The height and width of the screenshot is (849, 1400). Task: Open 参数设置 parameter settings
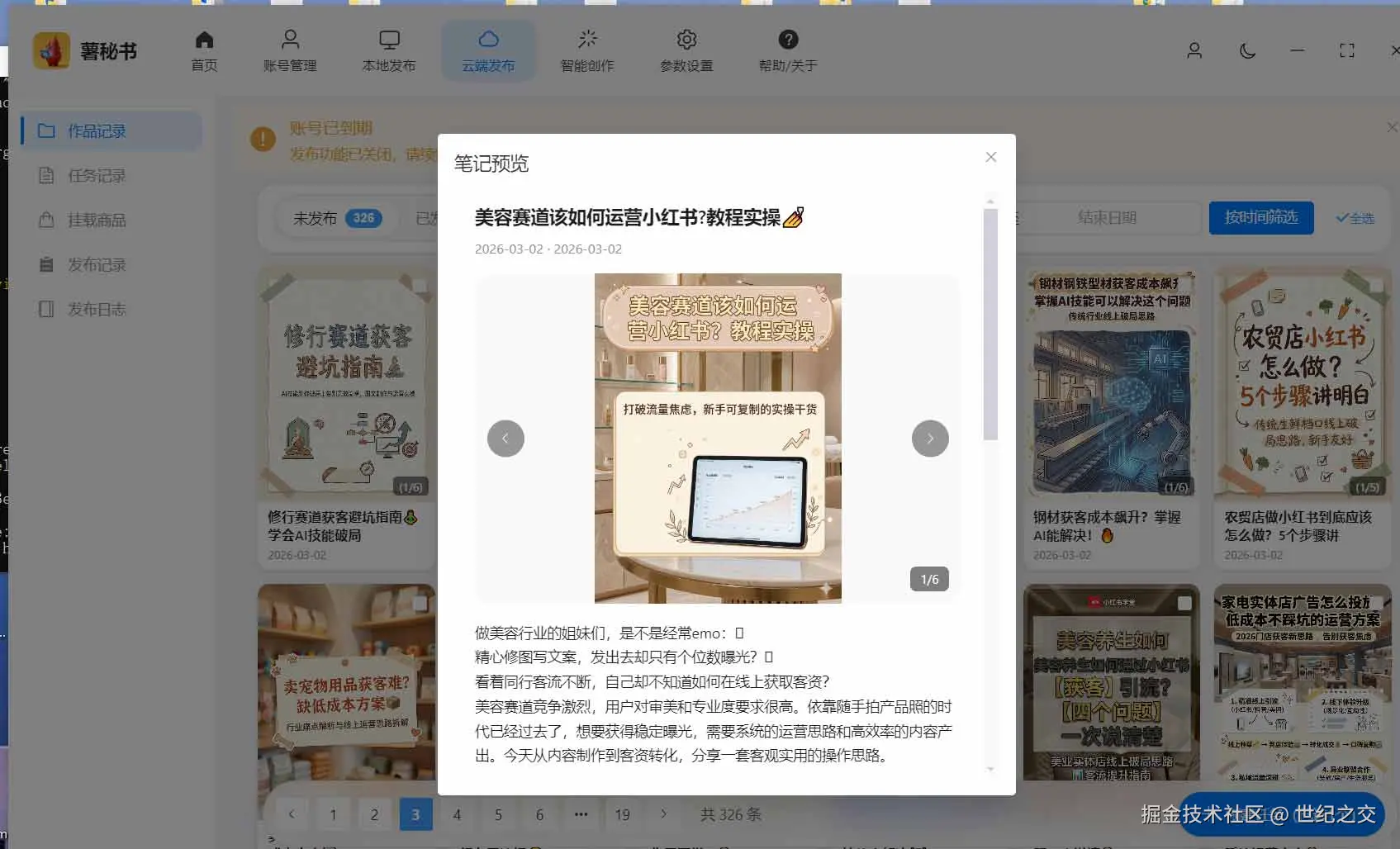click(686, 50)
